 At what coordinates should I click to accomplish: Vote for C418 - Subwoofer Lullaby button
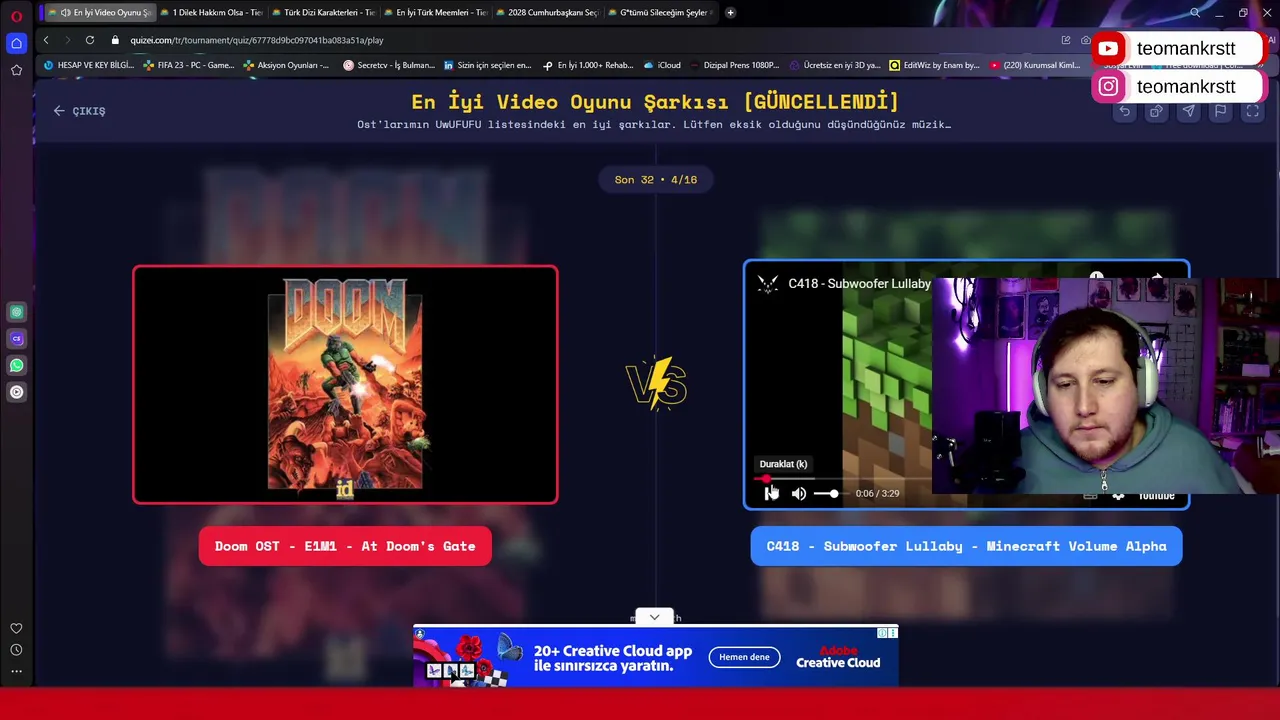point(966,546)
